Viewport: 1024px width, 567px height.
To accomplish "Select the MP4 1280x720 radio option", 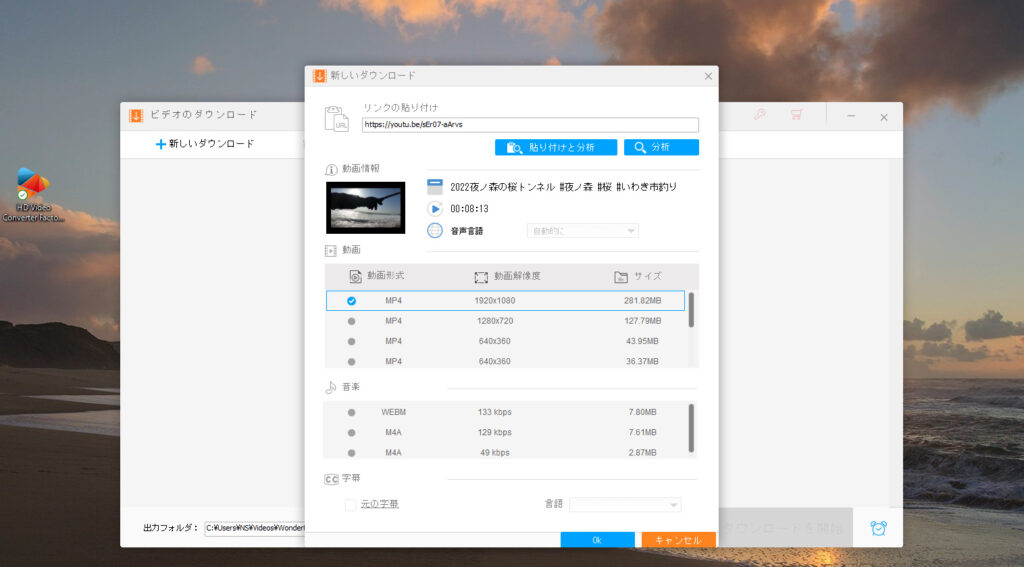I will (x=351, y=321).
